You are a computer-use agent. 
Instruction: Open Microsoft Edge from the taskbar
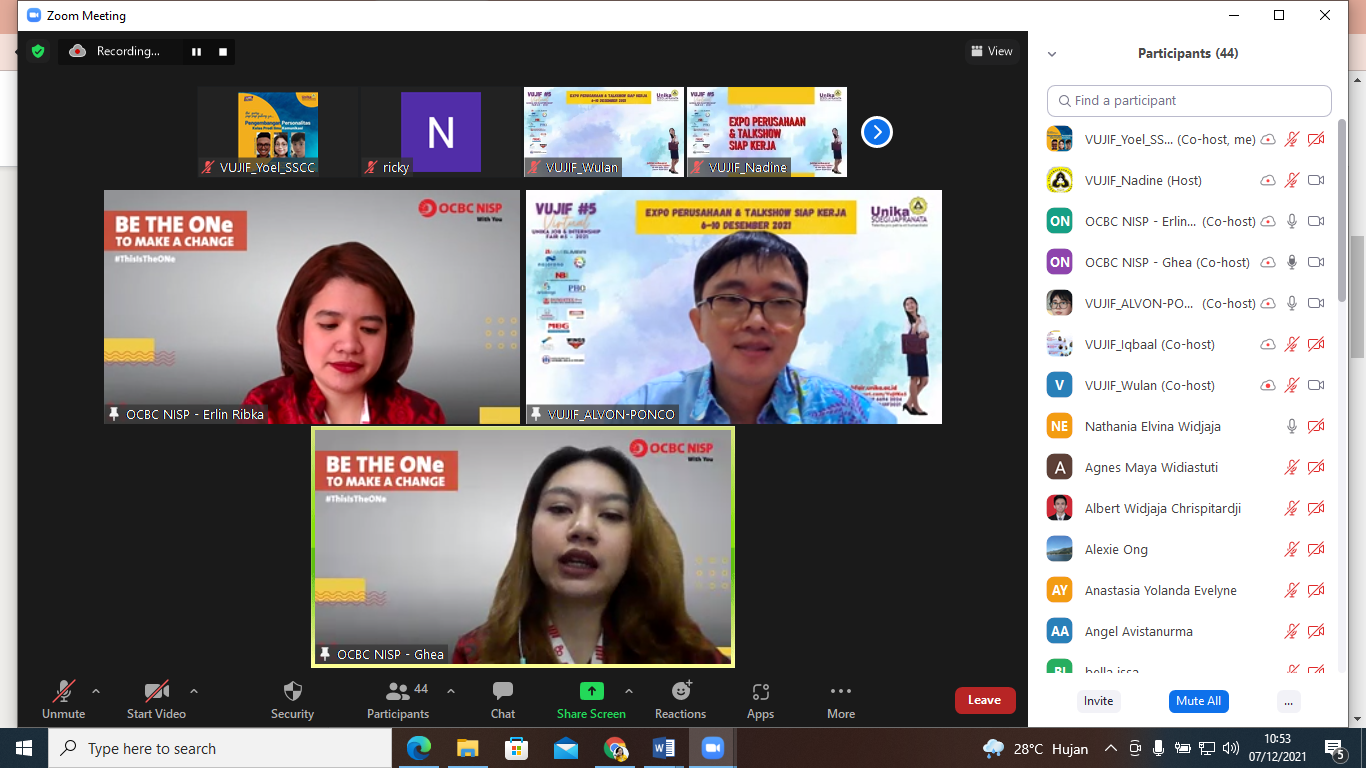pos(419,748)
